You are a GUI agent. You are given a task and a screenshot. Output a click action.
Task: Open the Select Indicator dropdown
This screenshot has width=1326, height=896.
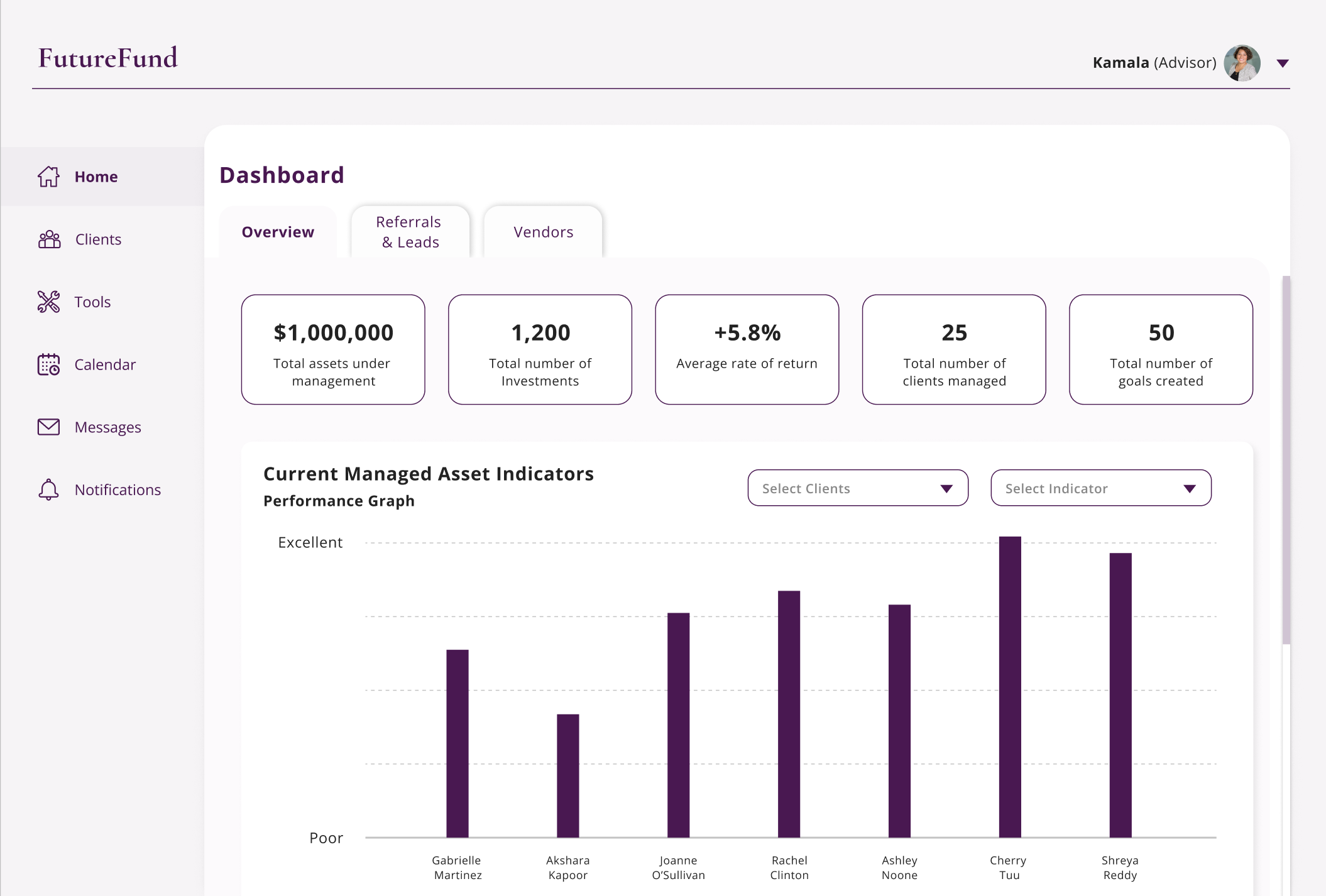click(x=1101, y=488)
